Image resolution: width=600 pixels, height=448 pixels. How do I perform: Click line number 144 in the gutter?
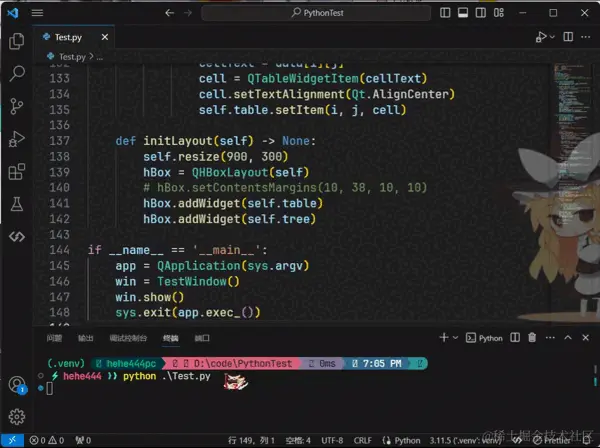(x=59, y=250)
